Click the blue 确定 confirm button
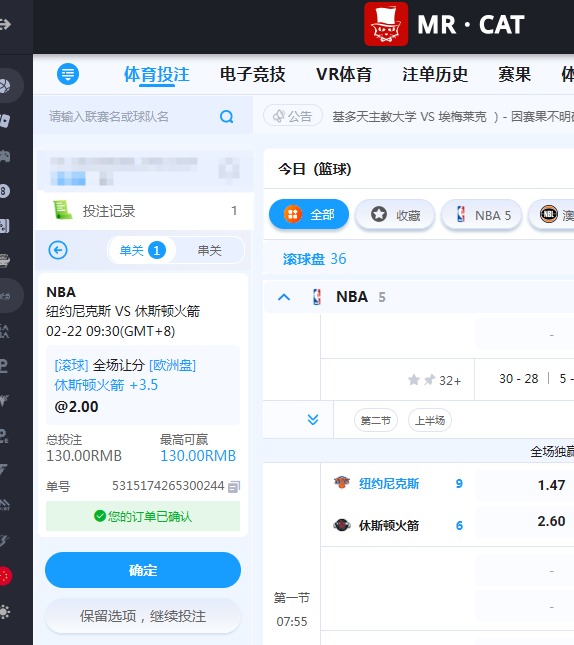The width and height of the screenshot is (574, 645). pos(143,570)
